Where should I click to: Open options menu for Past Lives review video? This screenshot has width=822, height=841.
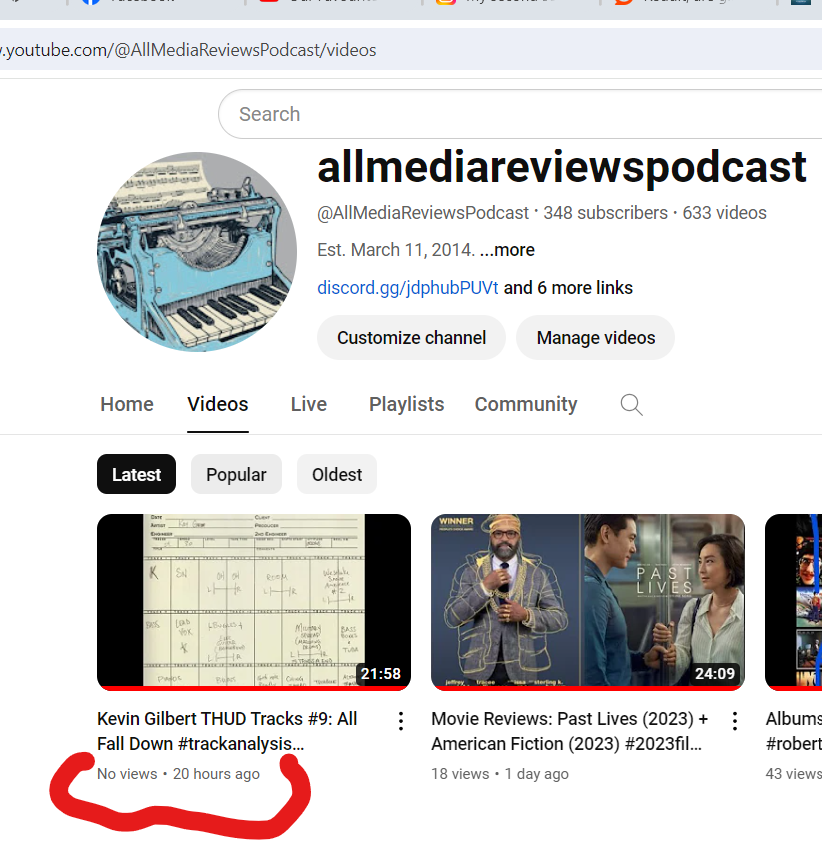coord(735,721)
